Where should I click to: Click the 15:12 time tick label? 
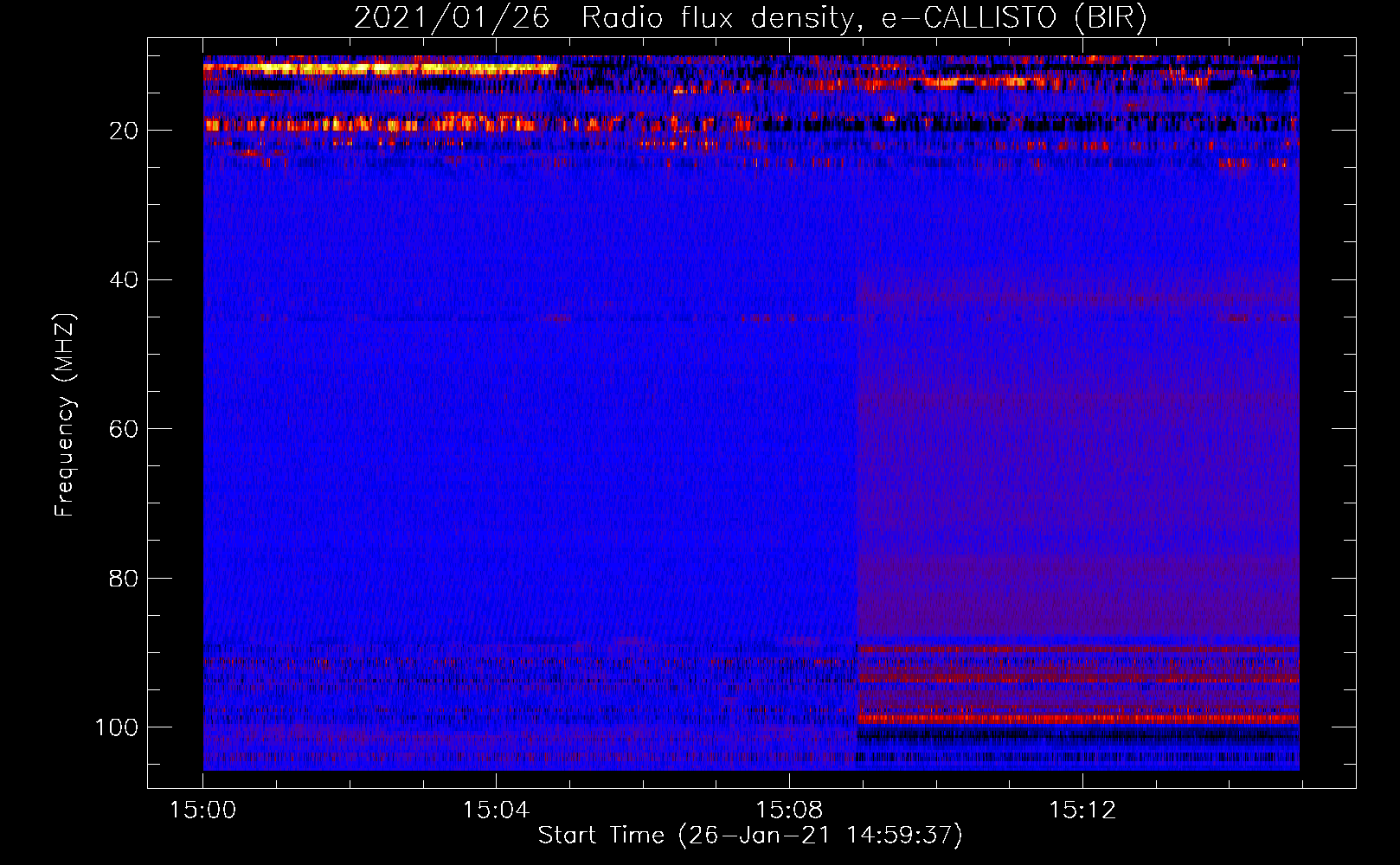[1082, 811]
